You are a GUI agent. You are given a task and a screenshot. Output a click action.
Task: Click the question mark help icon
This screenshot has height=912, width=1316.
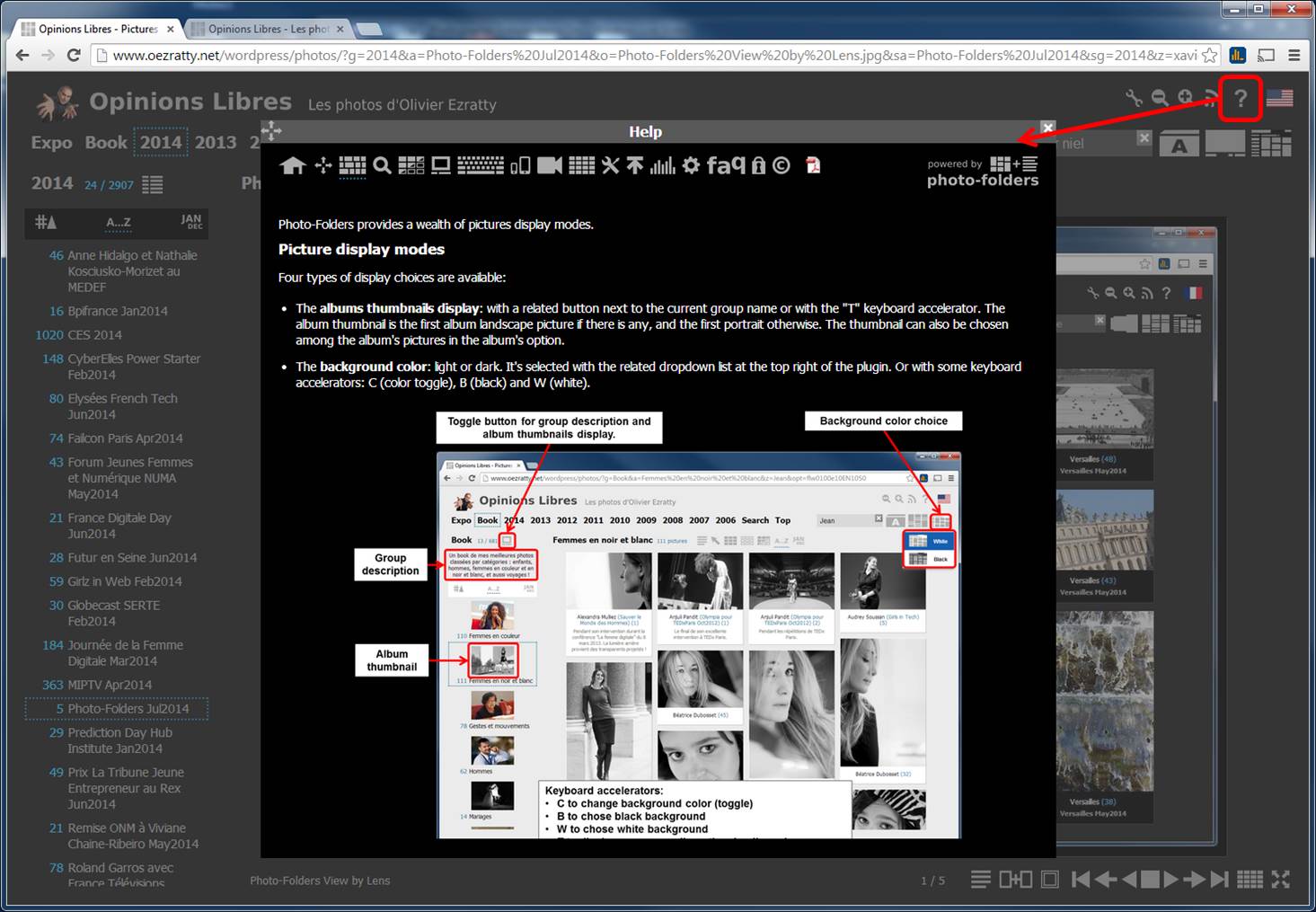coord(1241,98)
